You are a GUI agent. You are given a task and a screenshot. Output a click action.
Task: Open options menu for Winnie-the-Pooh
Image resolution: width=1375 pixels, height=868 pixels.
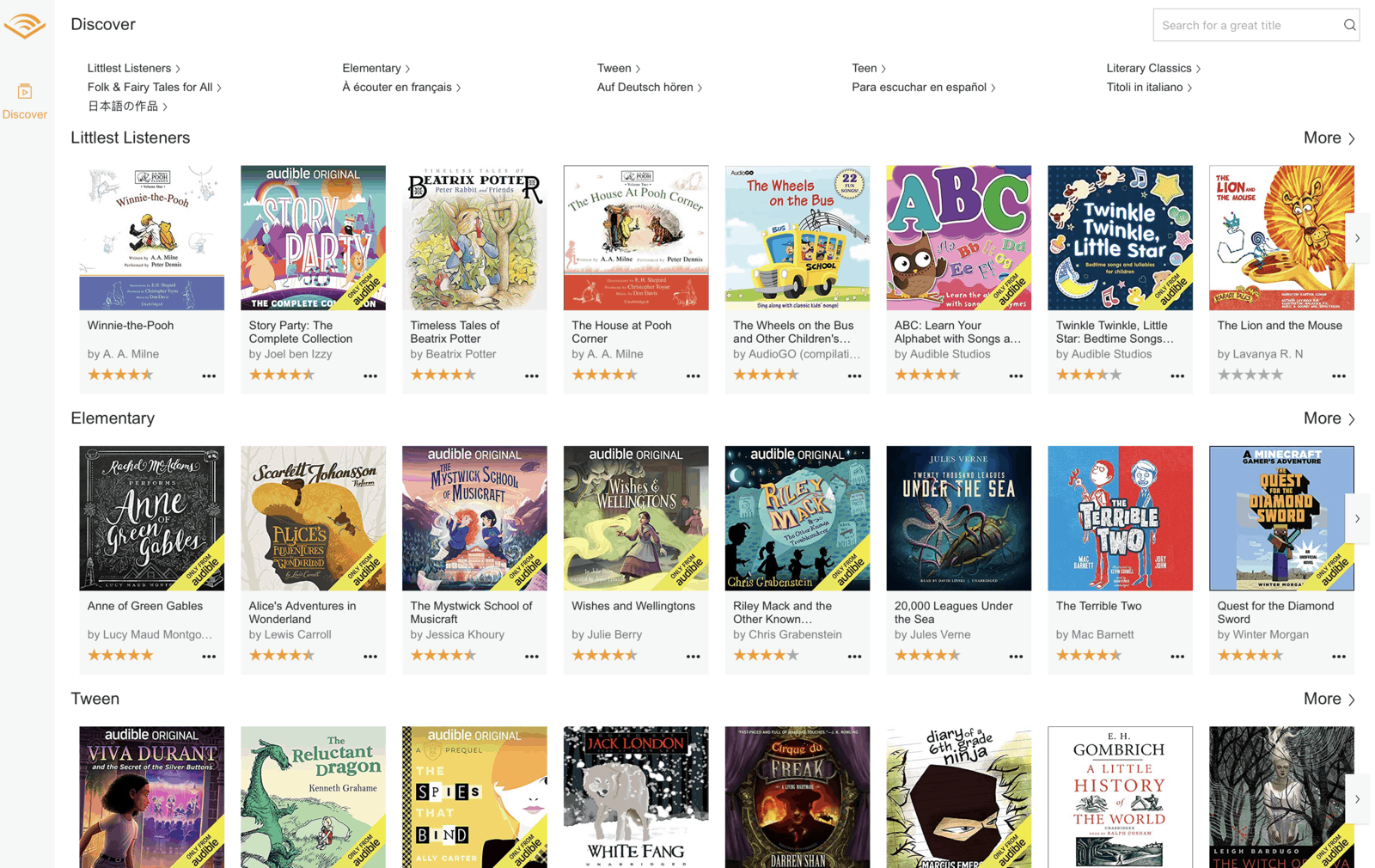209,376
